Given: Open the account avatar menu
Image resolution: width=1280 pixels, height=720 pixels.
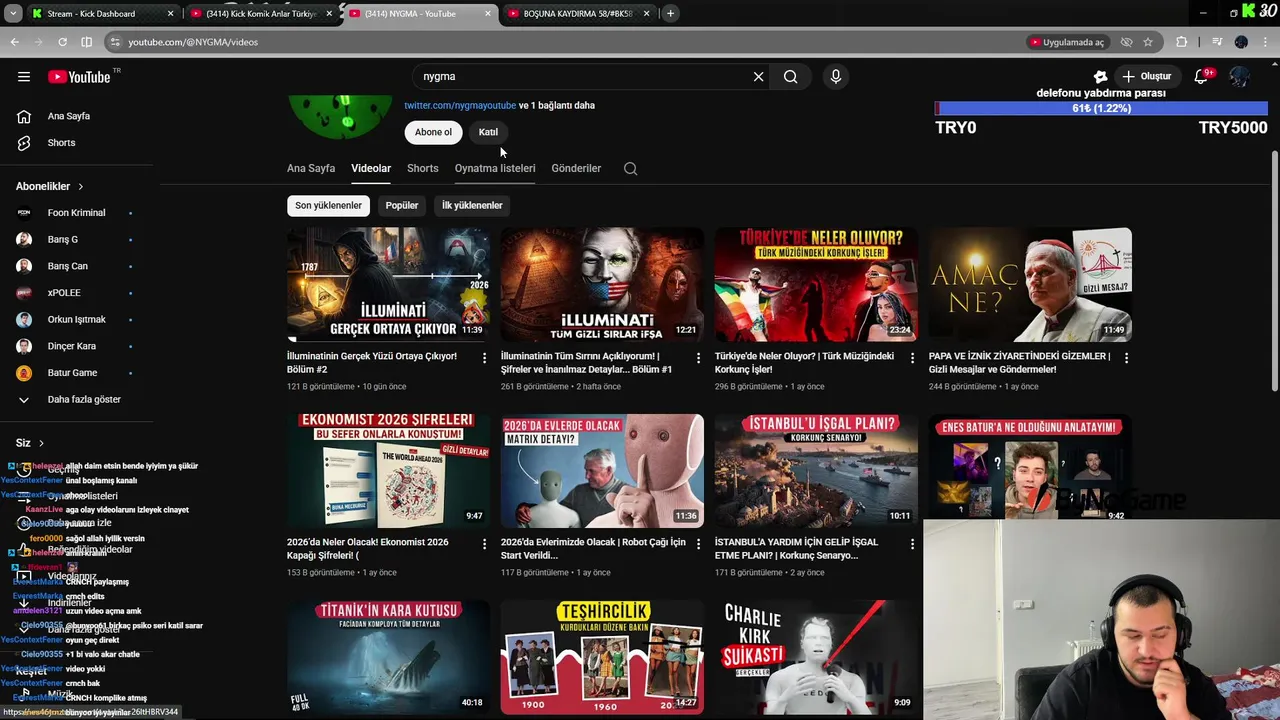Looking at the screenshot, I should (x=1240, y=76).
